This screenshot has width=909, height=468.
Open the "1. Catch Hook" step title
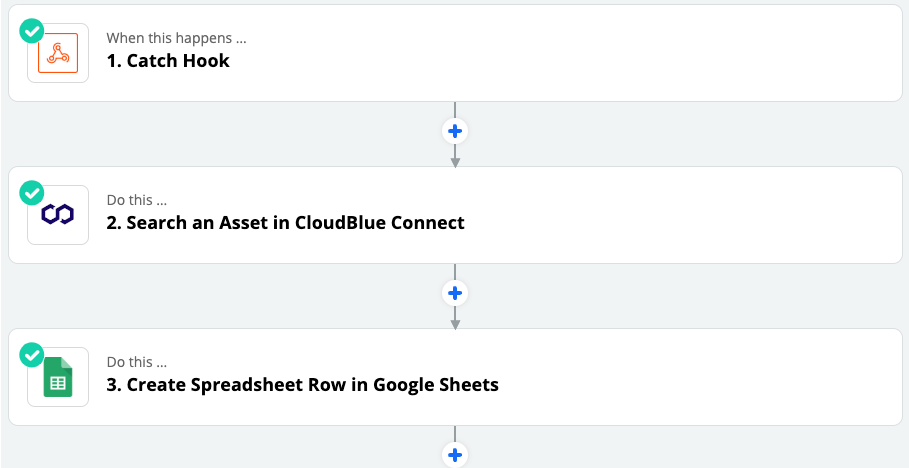click(168, 61)
